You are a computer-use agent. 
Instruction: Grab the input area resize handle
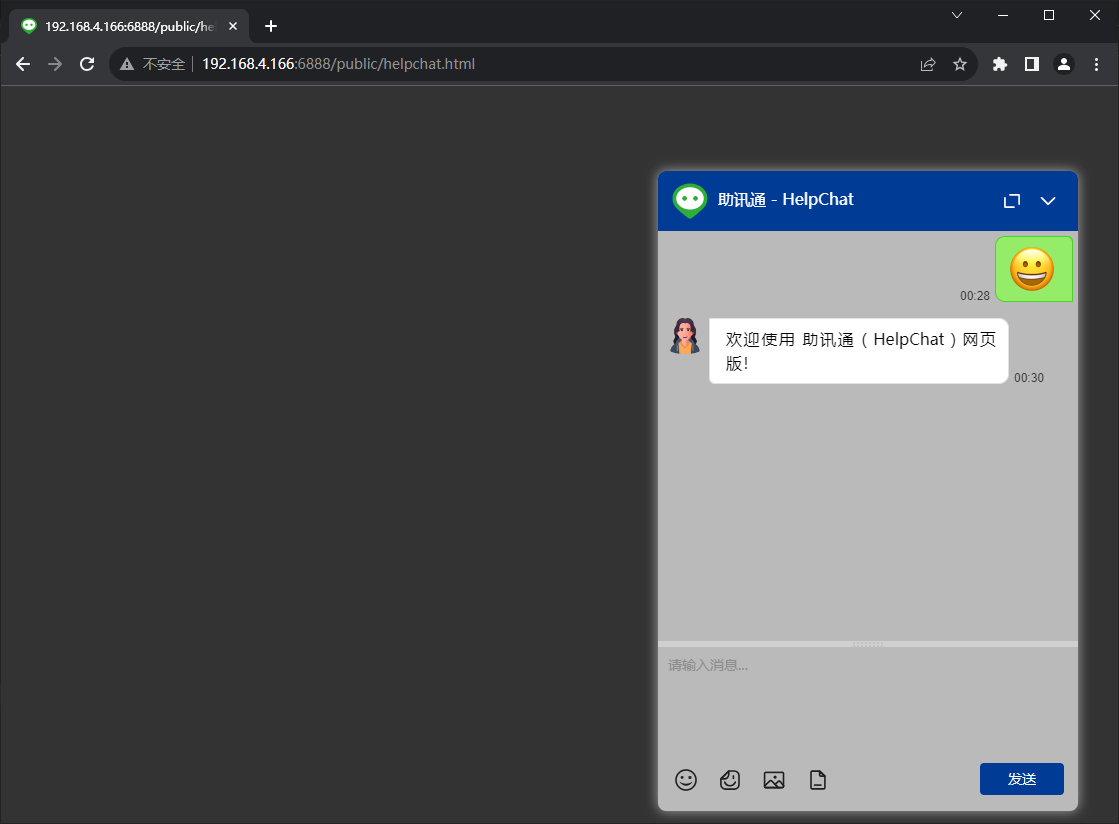point(868,644)
